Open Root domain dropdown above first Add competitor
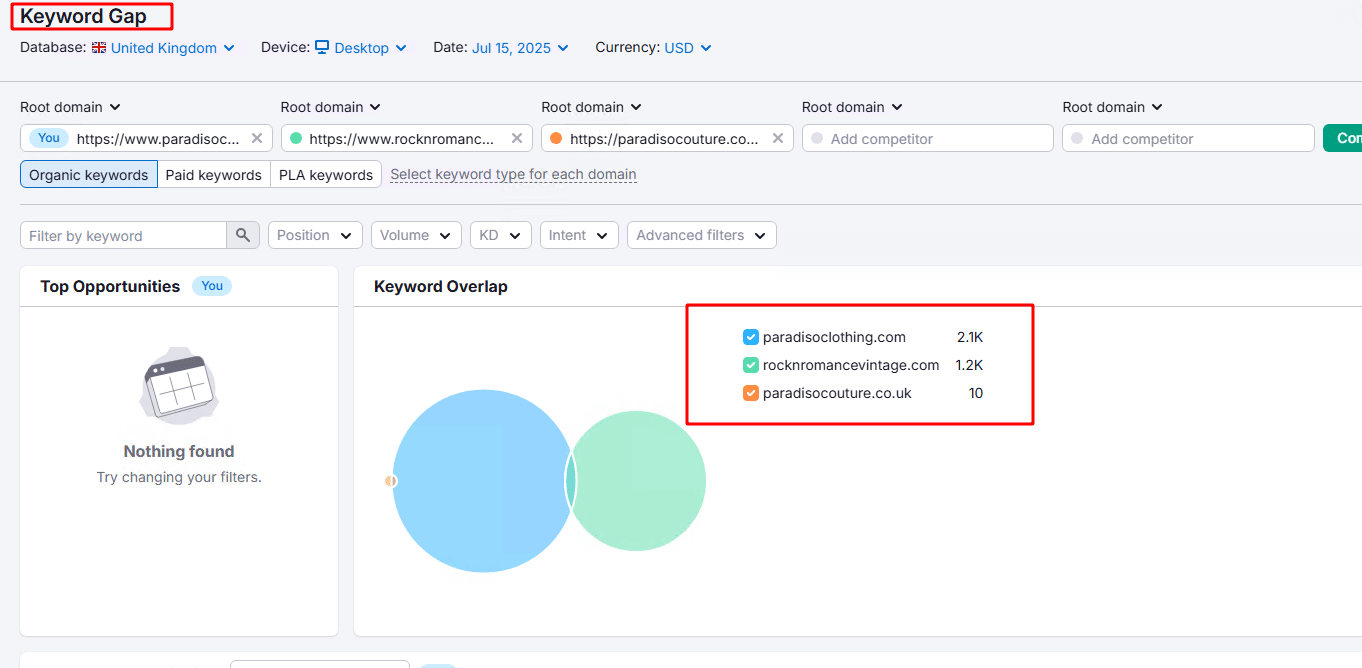The width and height of the screenshot is (1362, 668). click(853, 107)
